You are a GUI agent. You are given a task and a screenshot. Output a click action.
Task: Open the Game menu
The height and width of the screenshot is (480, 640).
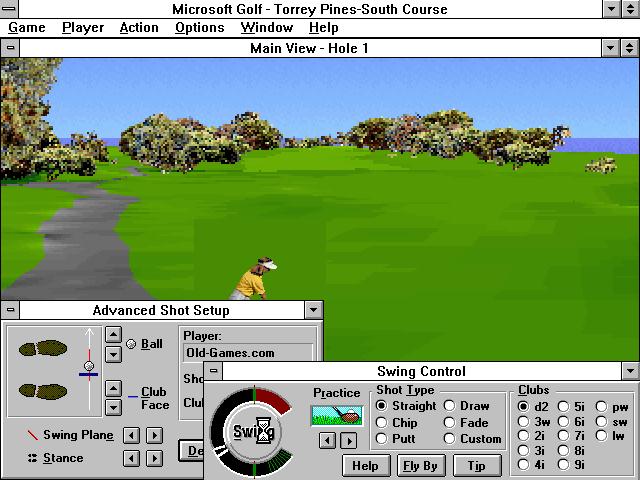[27, 28]
